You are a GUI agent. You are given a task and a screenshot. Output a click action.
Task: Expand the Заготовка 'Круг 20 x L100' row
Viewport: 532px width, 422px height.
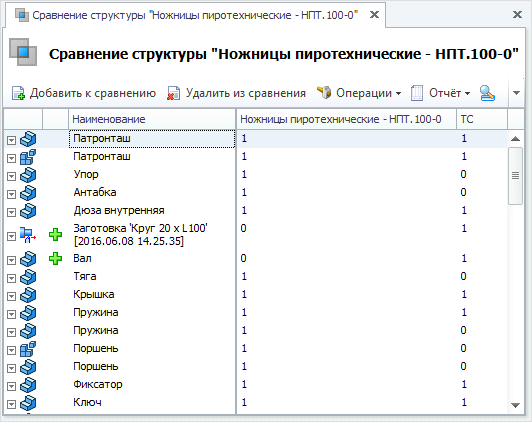coord(12,236)
